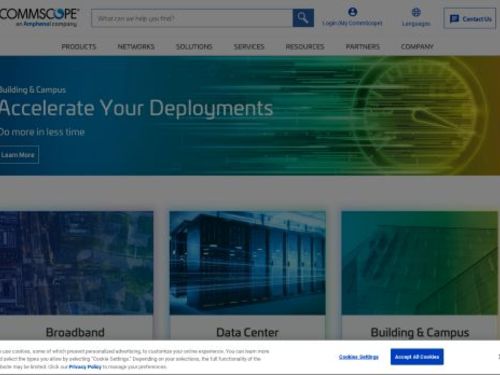Focus the 'What can we help you find?' search field
The width and height of the screenshot is (500, 375).
[192, 18]
